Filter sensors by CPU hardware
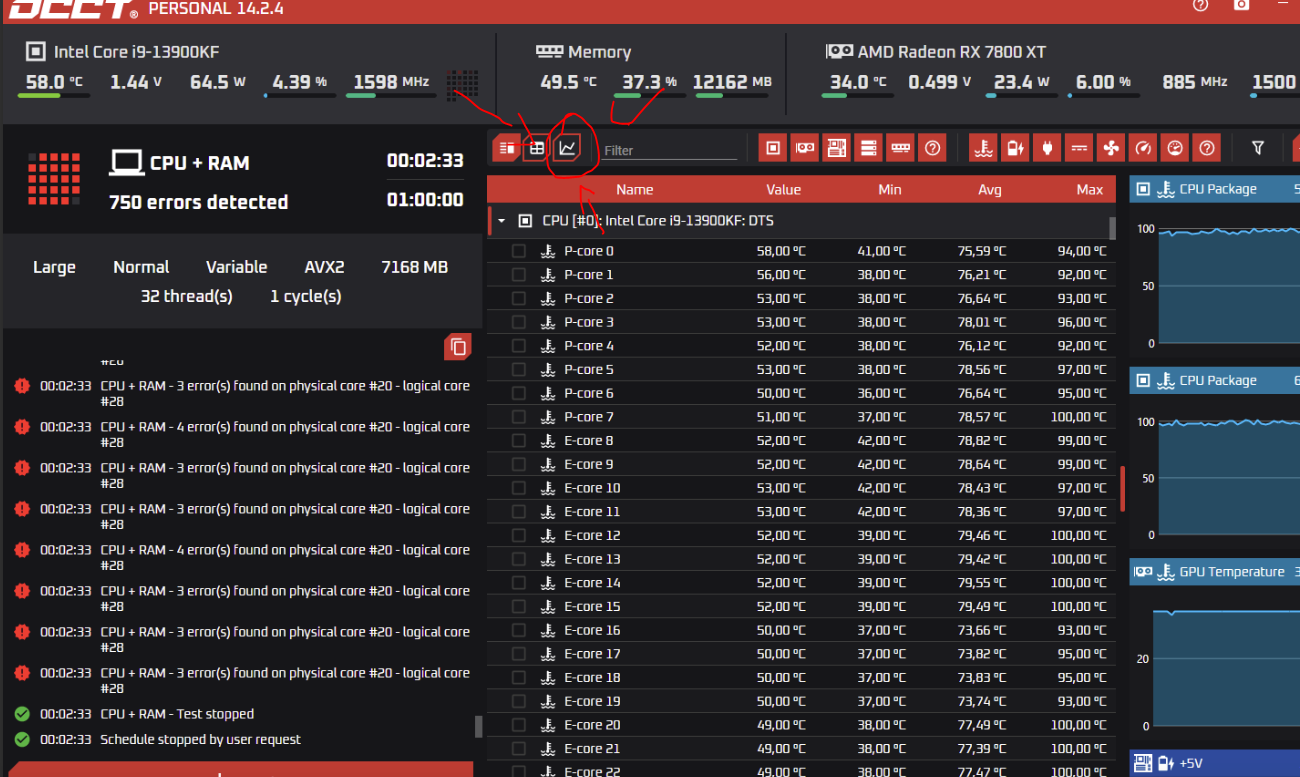 tap(773, 148)
